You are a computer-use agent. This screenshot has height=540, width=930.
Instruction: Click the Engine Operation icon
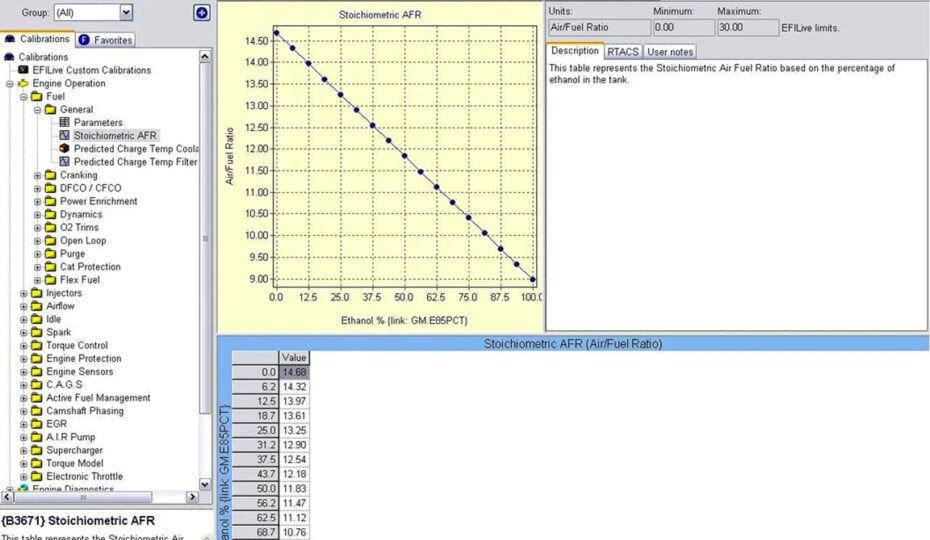tap(23, 83)
